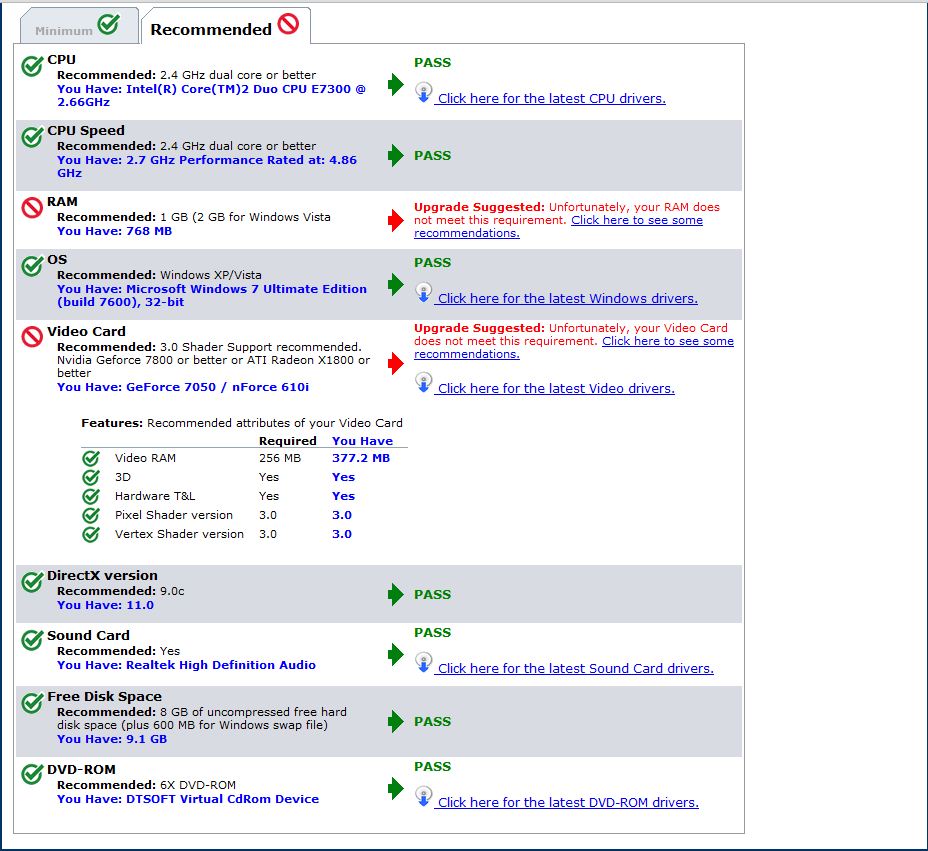Click 'You Have: Intel(R) Core(TM)2 Duo CPU' text
The height and width of the screenshot is (851, 928).
point(211,95)
